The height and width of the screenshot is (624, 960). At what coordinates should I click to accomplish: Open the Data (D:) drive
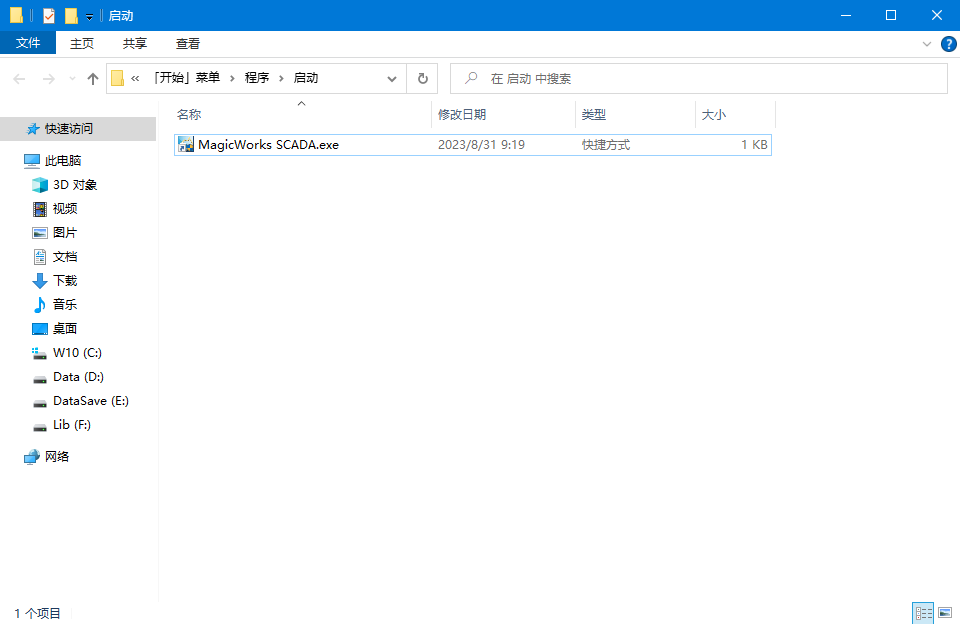(x=78, y=377)
